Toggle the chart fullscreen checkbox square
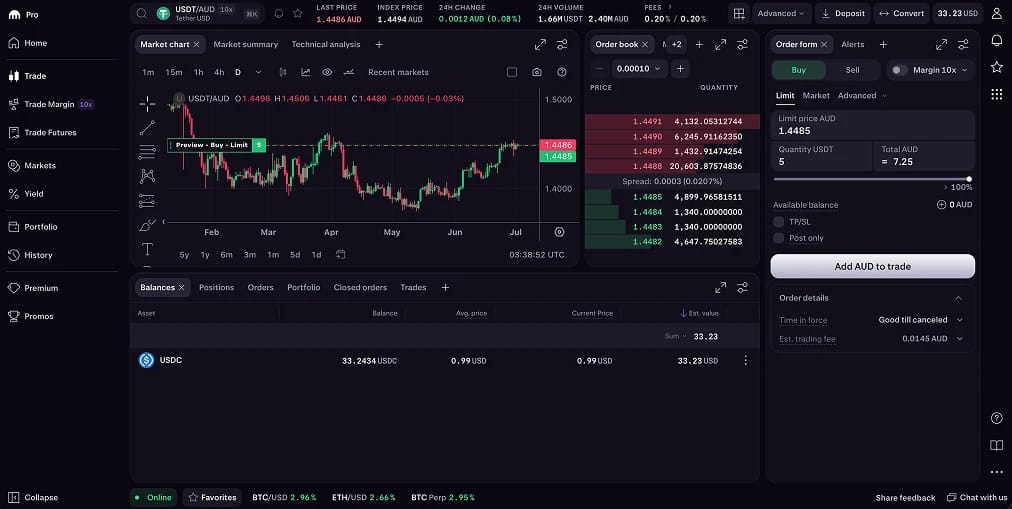Screen dimensions: 1012x509 pos(512,72)
